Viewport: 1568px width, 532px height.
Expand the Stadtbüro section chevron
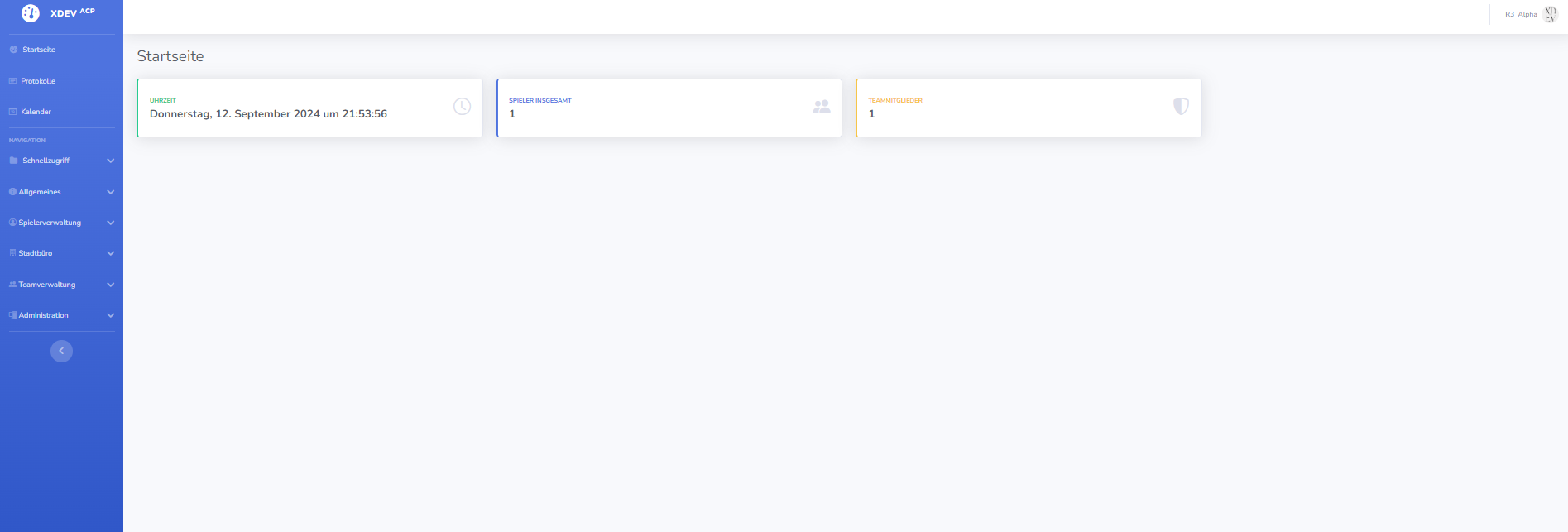click(x=110, y=253)
